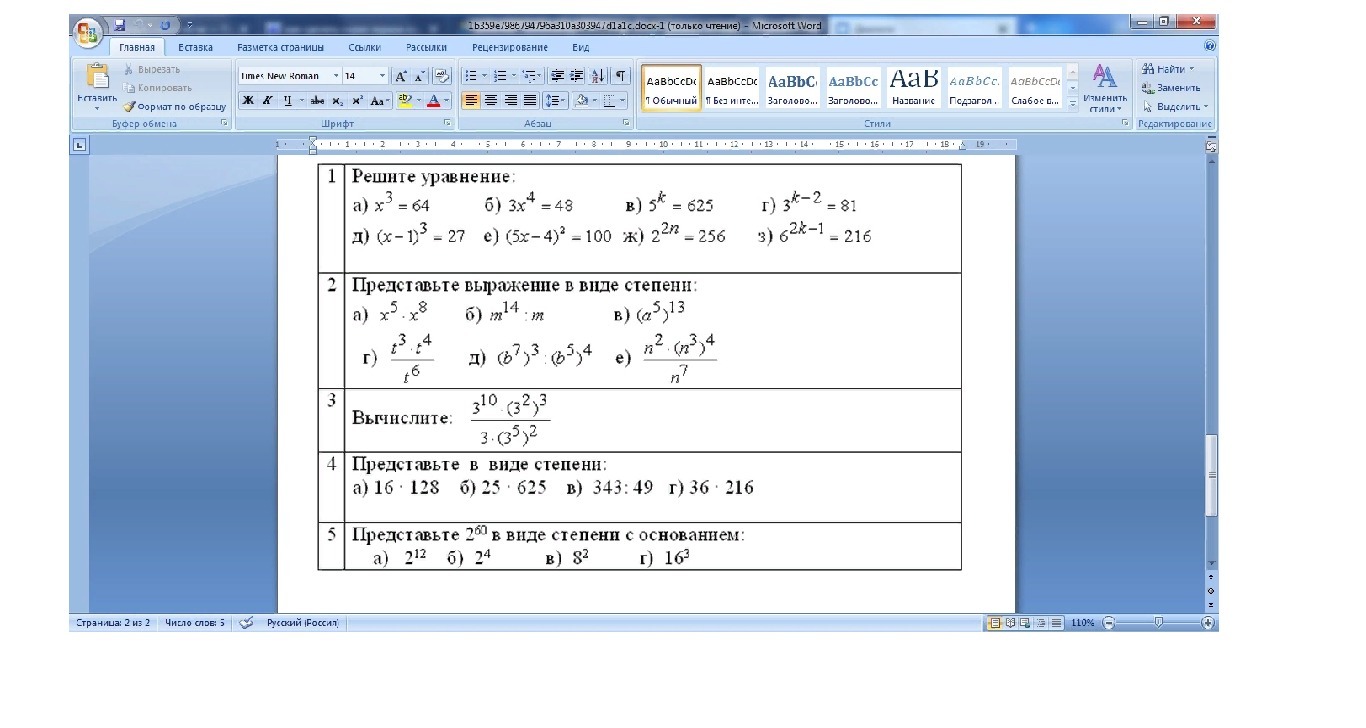Apply the red font color (А)
1366x728 pixels.
coord(433,101)
